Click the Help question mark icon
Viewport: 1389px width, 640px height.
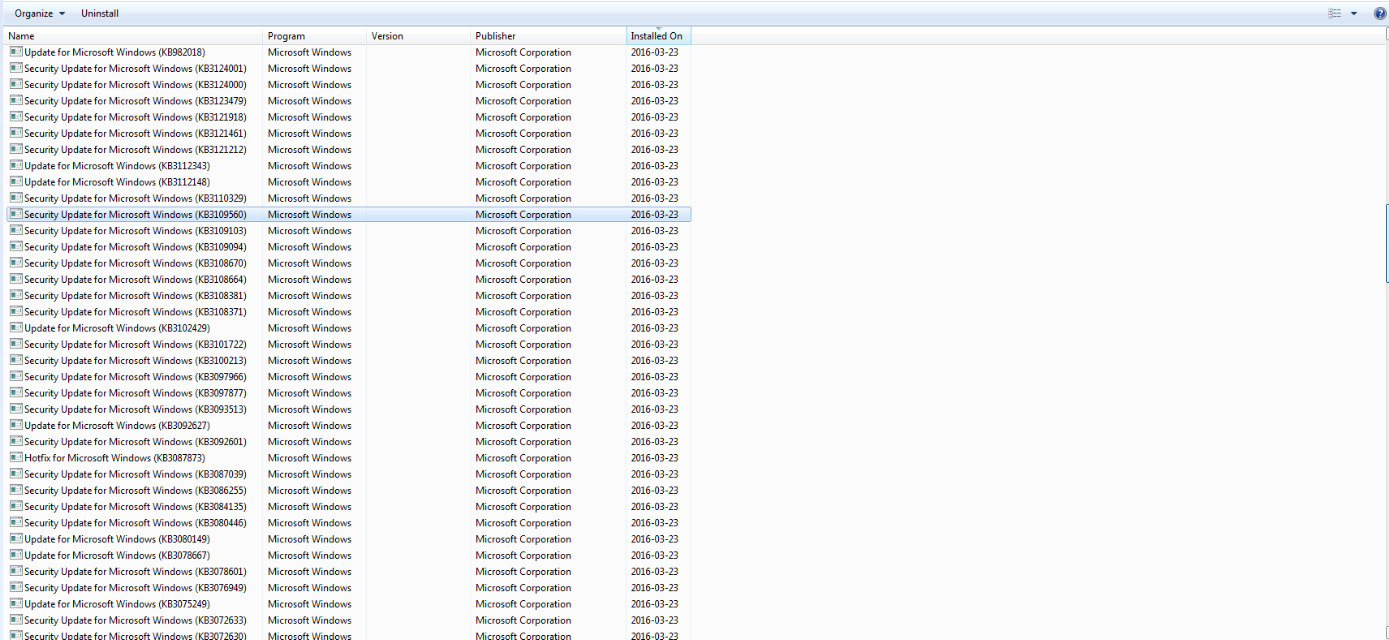(x=1381, y=13)
